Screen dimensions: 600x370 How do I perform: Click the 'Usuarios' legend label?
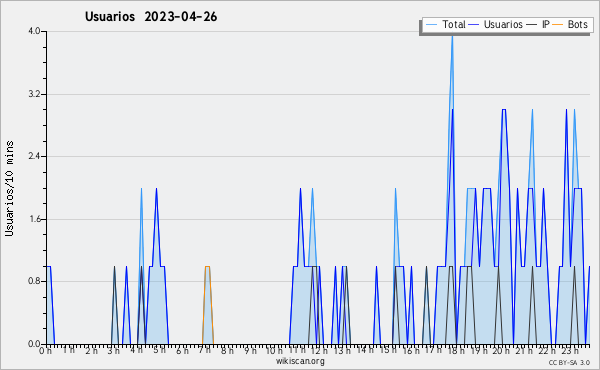click(503, 24)
